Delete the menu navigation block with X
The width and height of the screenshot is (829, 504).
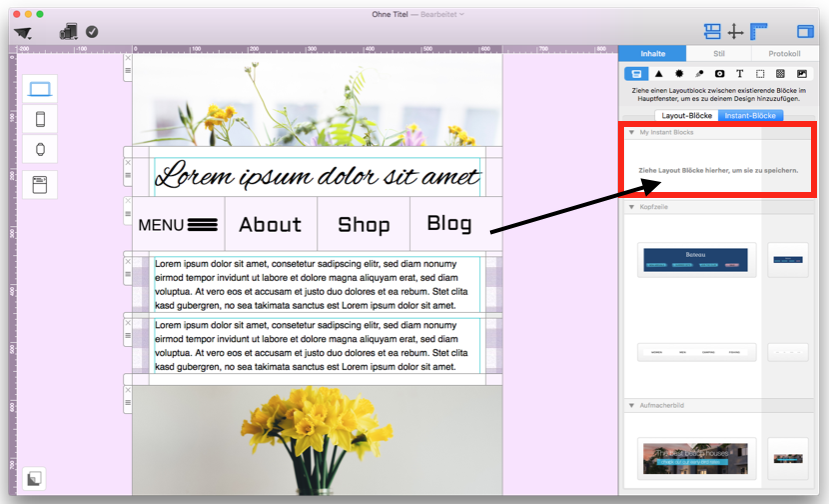point(128,201)
